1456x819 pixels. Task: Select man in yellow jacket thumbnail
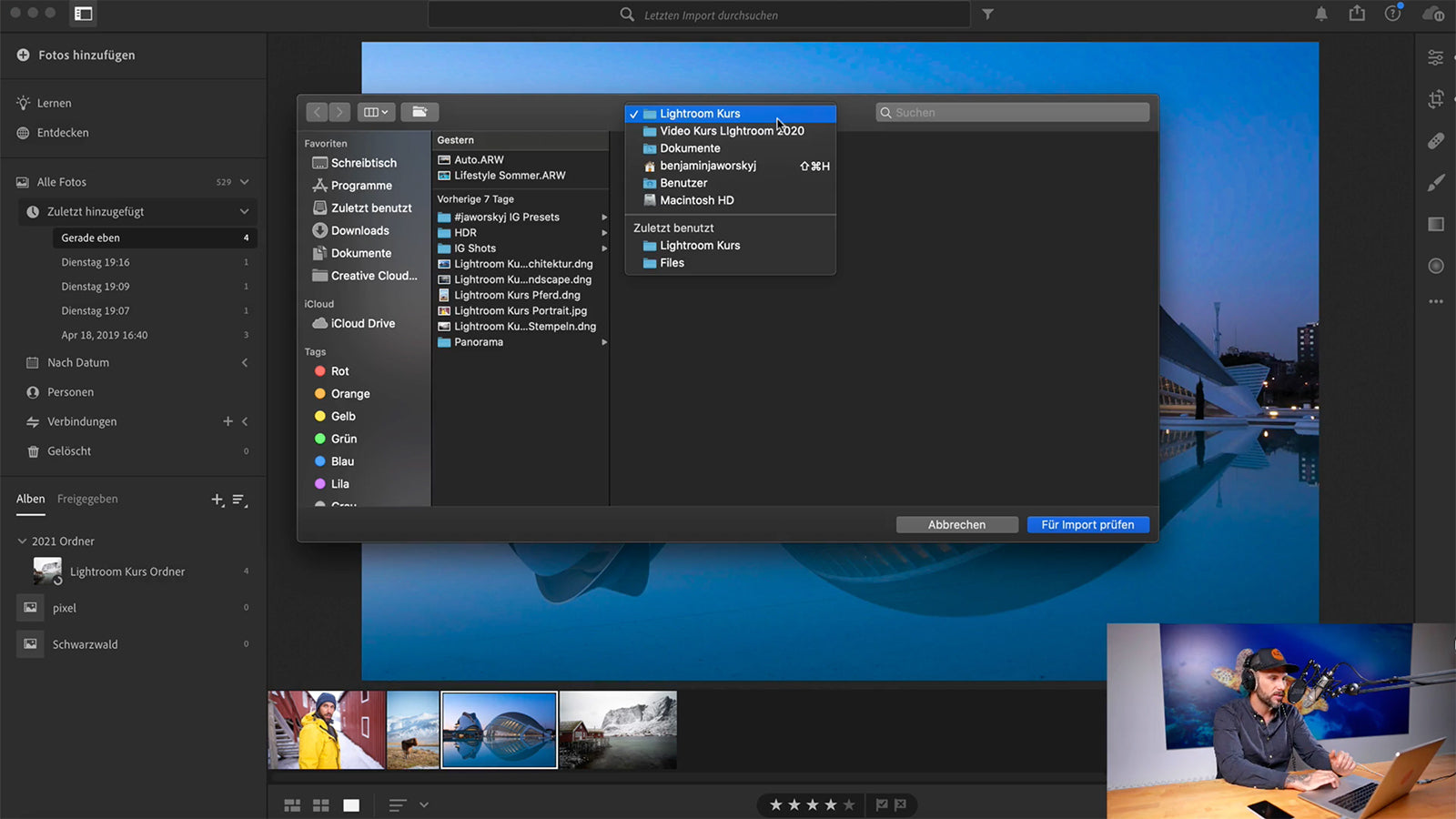pos(327,730)
